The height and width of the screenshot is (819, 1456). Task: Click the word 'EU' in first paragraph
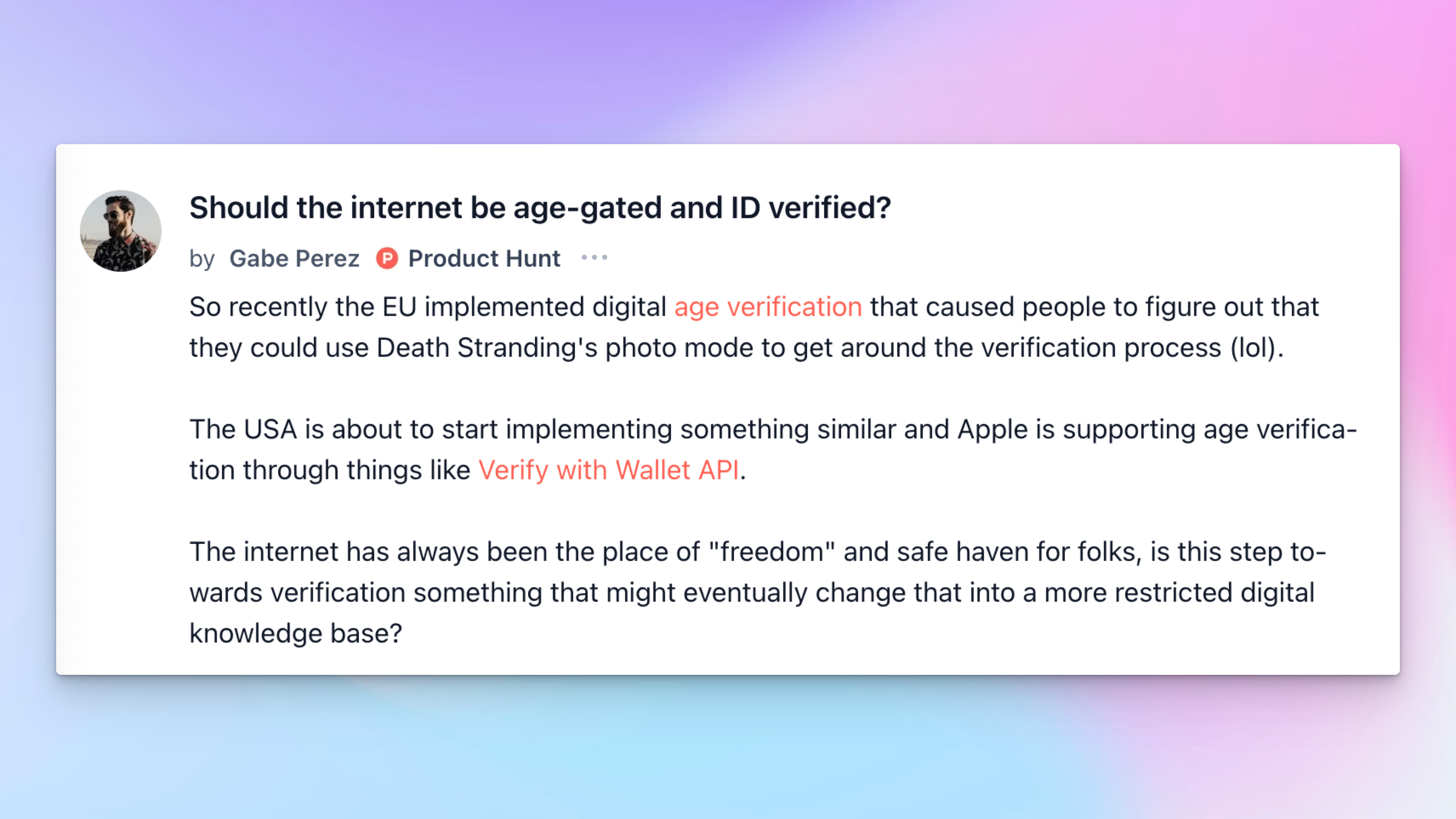coord(400,307)
